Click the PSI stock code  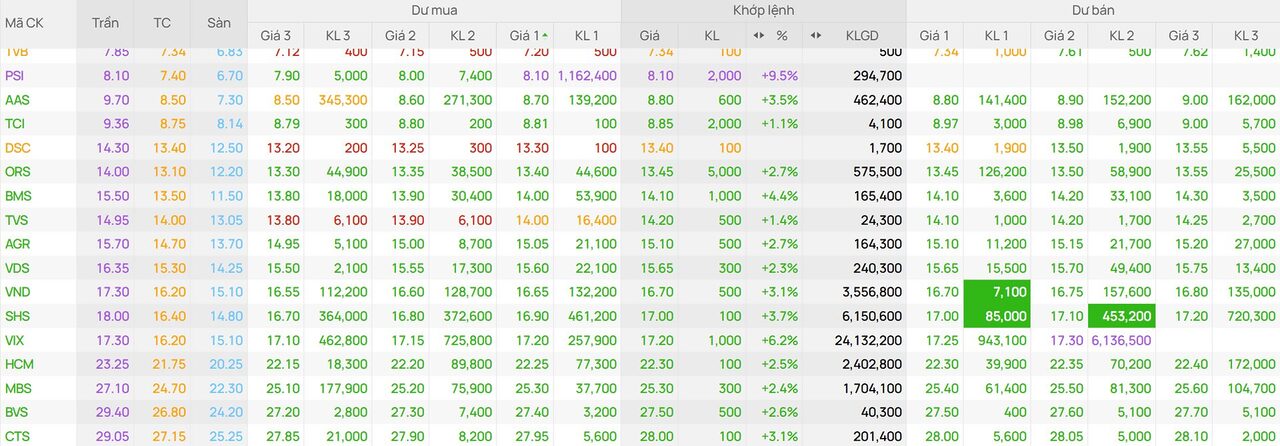pos(15,76)
